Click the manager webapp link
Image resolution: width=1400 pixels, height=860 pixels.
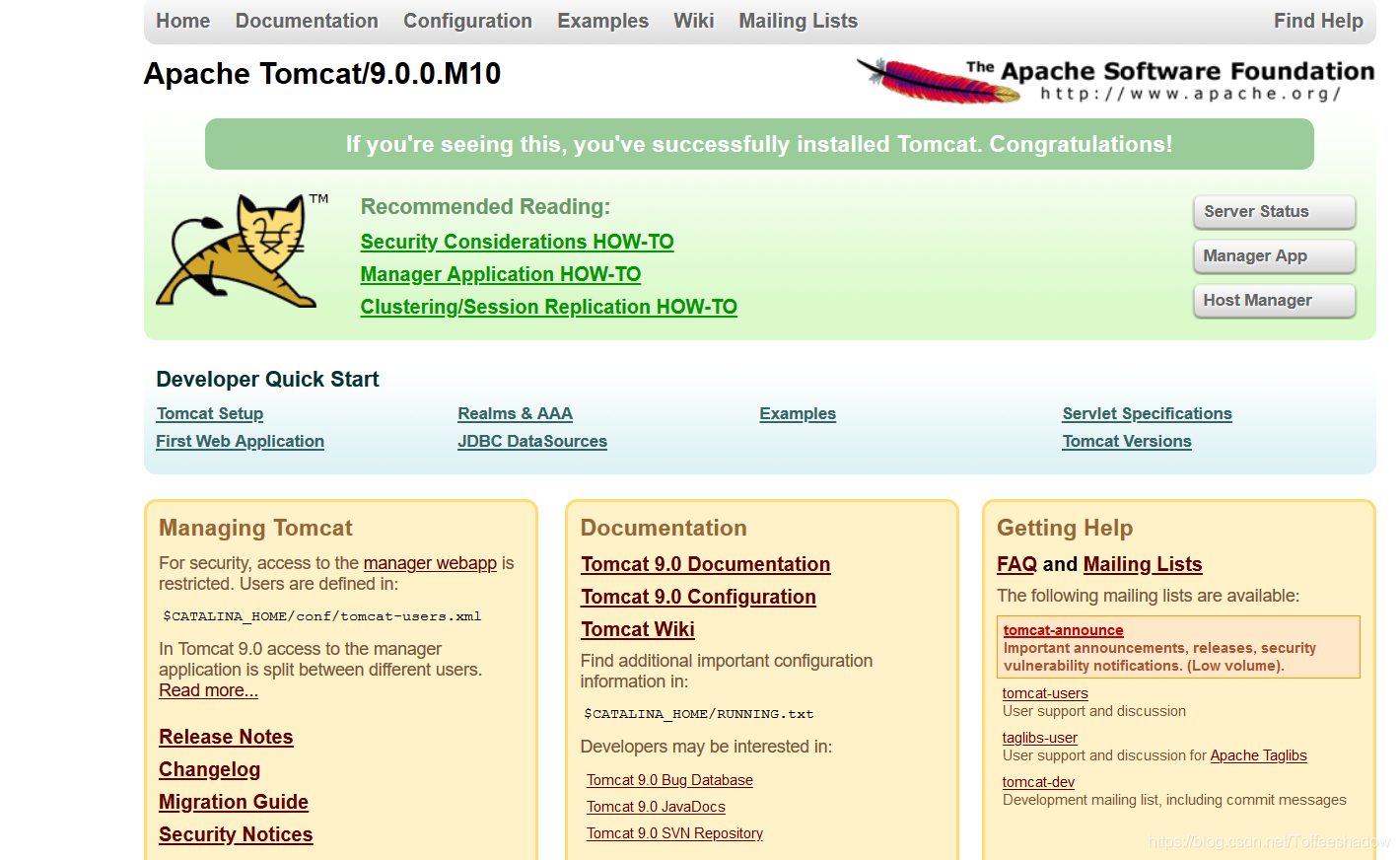[430, 563]
